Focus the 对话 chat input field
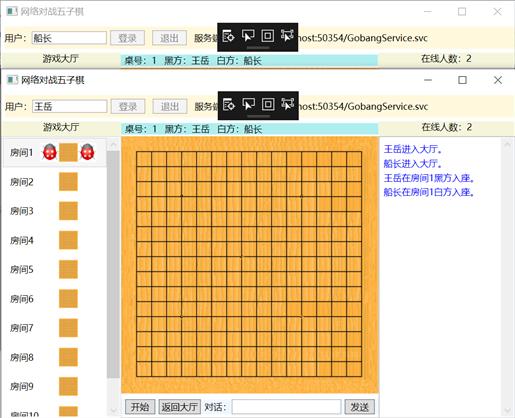This screenshot has width=515, height=418. tap(286, 407)
